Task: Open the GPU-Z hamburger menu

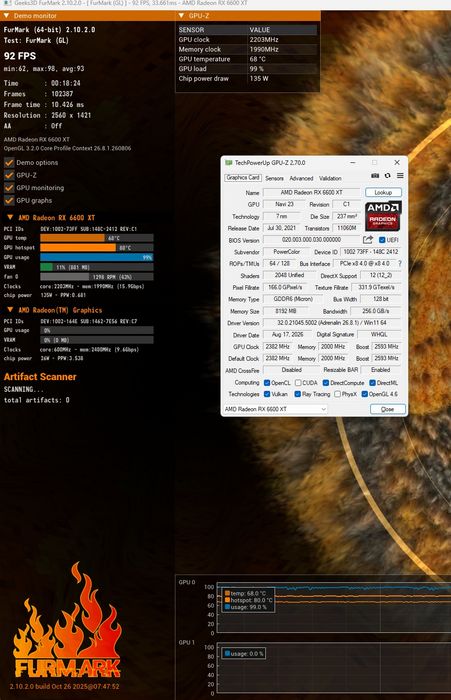Action: click(x=400, y=176)
